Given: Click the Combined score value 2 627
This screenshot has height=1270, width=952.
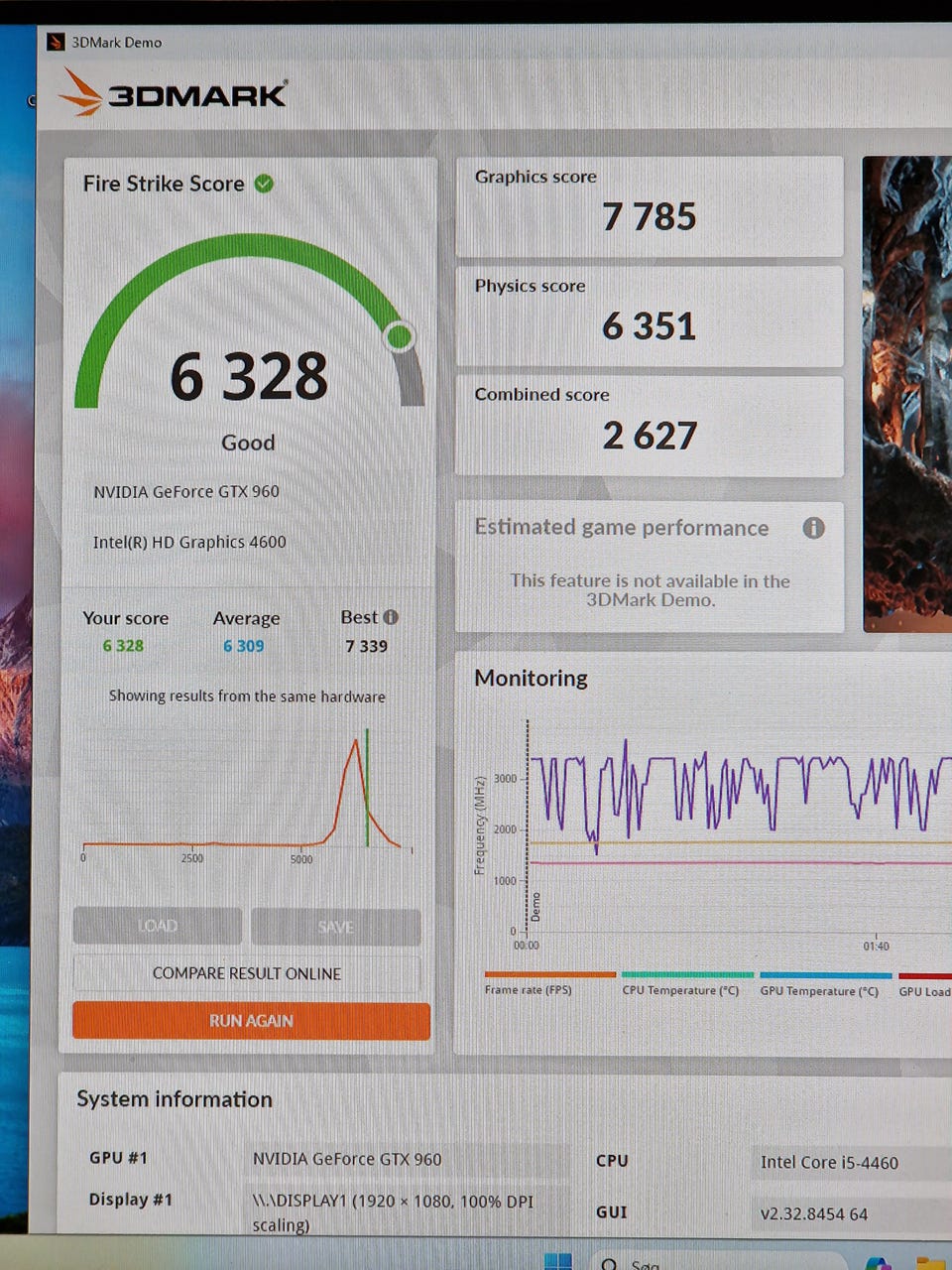Looking at the screenshot, I should click(650, 435).
